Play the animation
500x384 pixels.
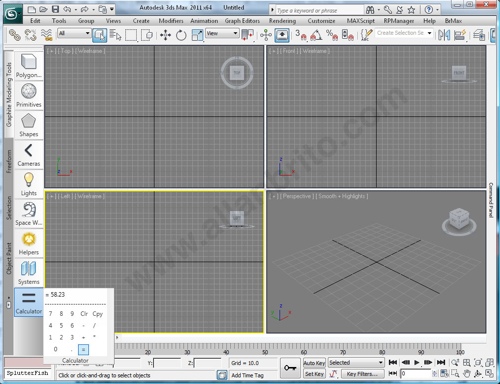point(416,362)
